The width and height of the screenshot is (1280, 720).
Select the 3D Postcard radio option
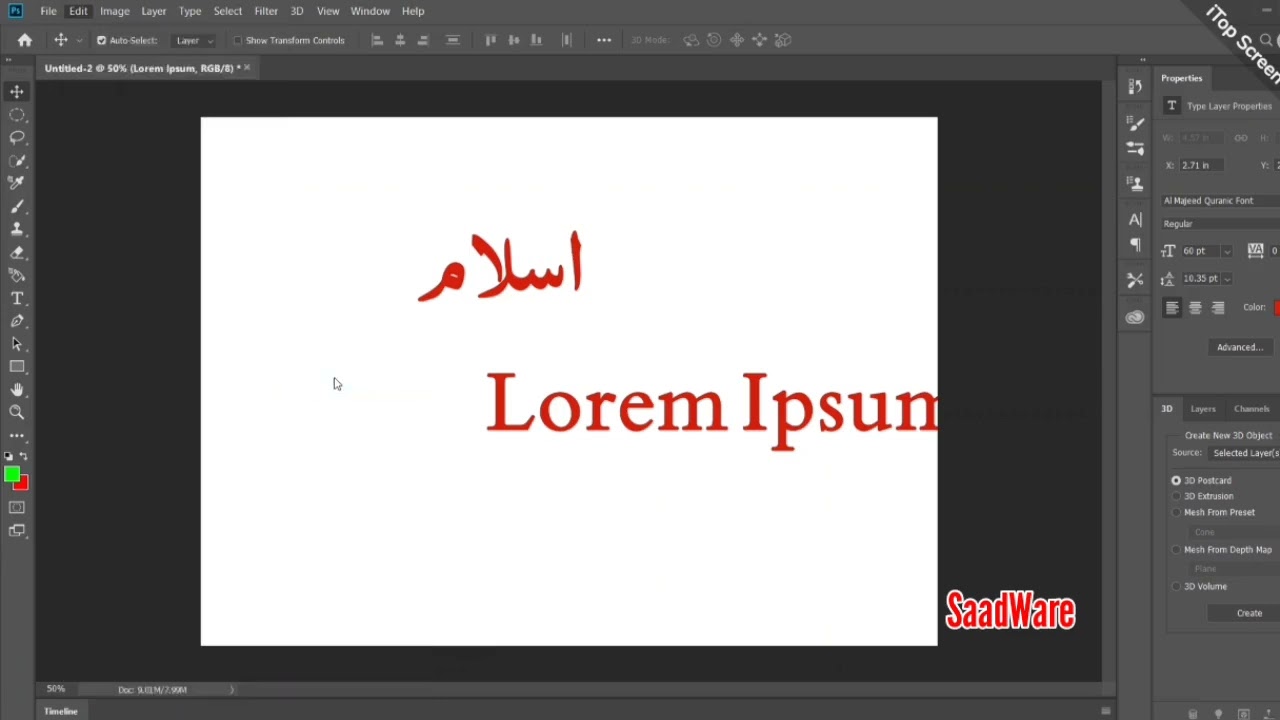1176,481
